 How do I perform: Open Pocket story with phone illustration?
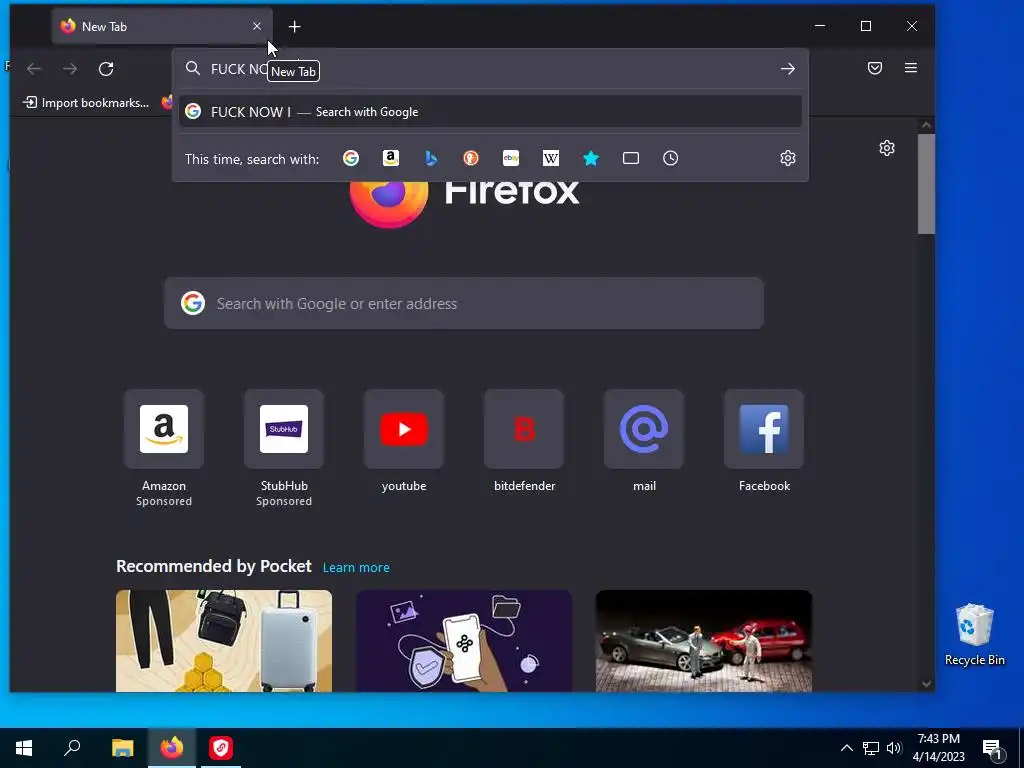464,641
